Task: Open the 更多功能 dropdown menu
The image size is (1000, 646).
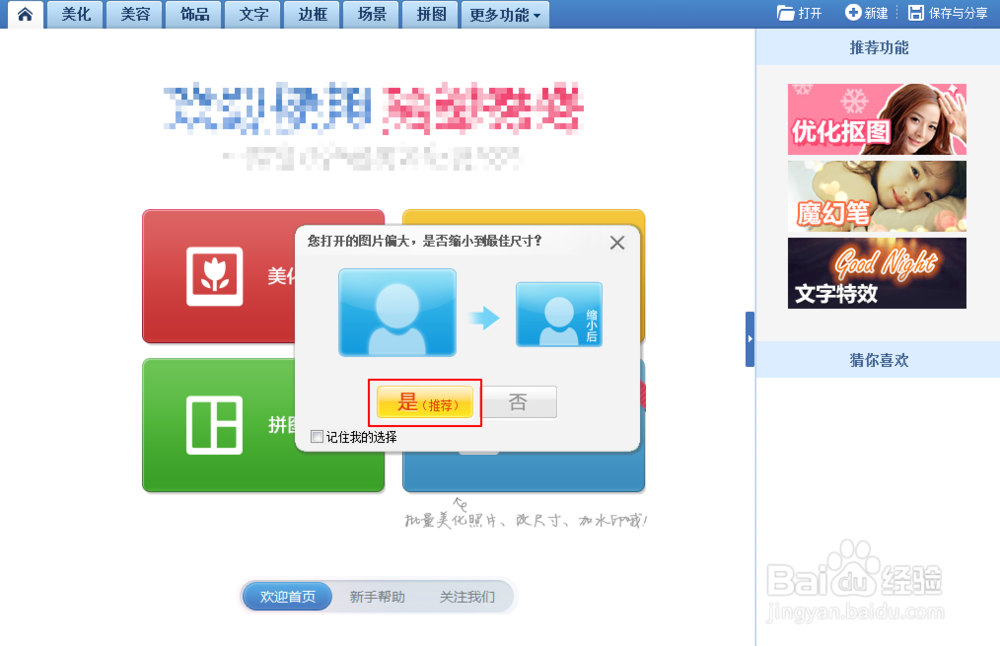Action: 504,14
